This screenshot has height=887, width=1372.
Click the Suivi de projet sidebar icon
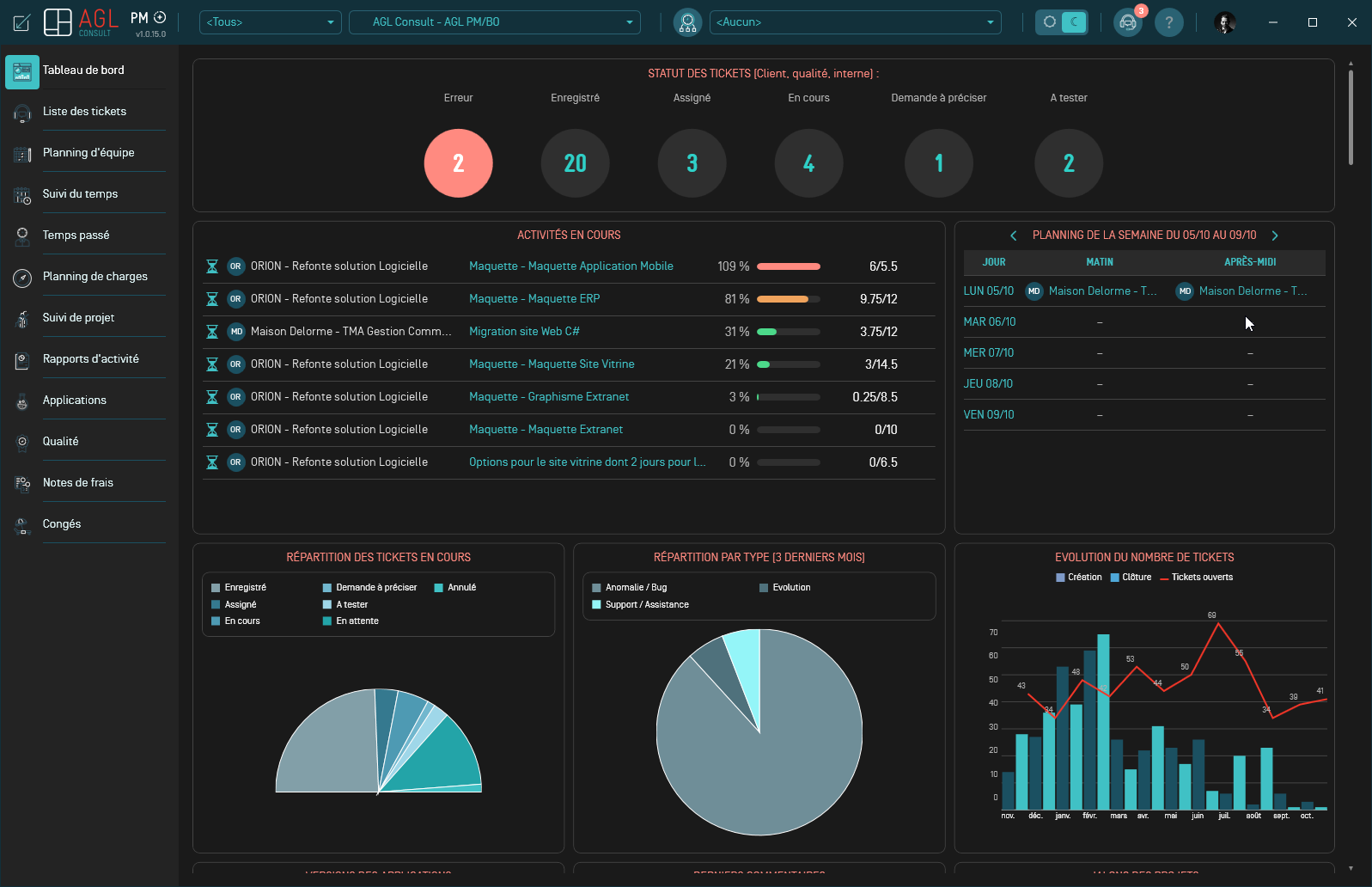point(22,318)
